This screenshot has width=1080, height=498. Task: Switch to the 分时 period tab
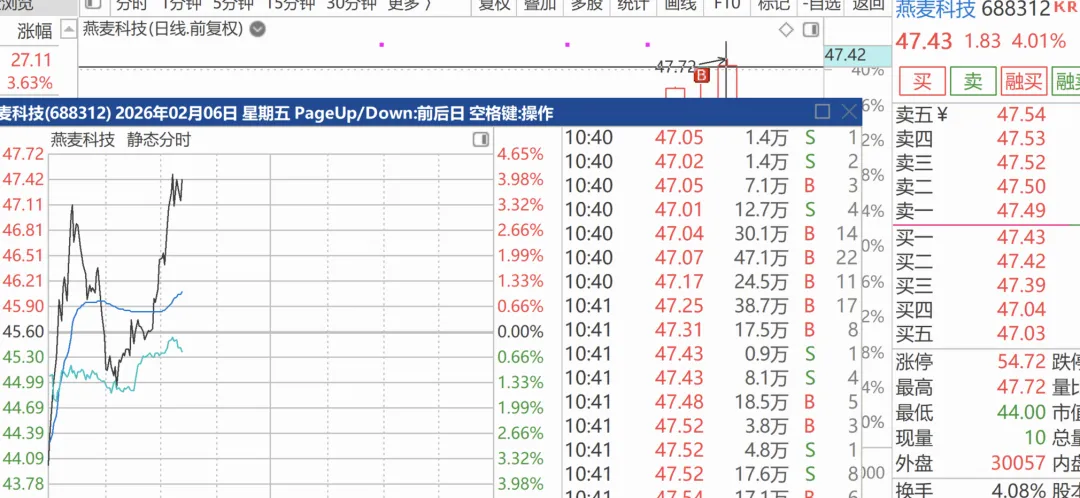(x=131, y=4)
